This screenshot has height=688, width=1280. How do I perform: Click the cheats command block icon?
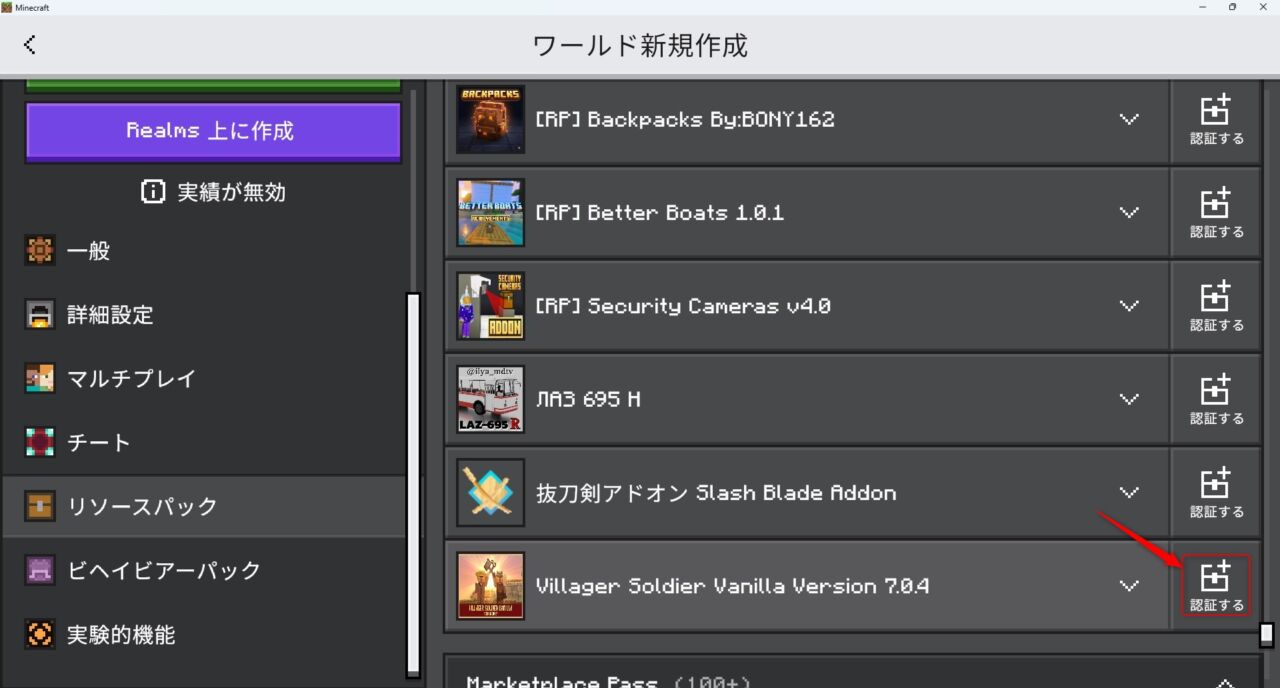pos(40,443)
